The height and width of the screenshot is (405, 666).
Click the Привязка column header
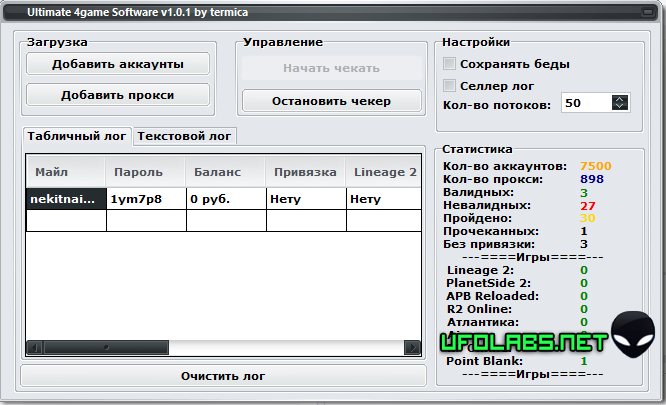[x=305, y=172]
